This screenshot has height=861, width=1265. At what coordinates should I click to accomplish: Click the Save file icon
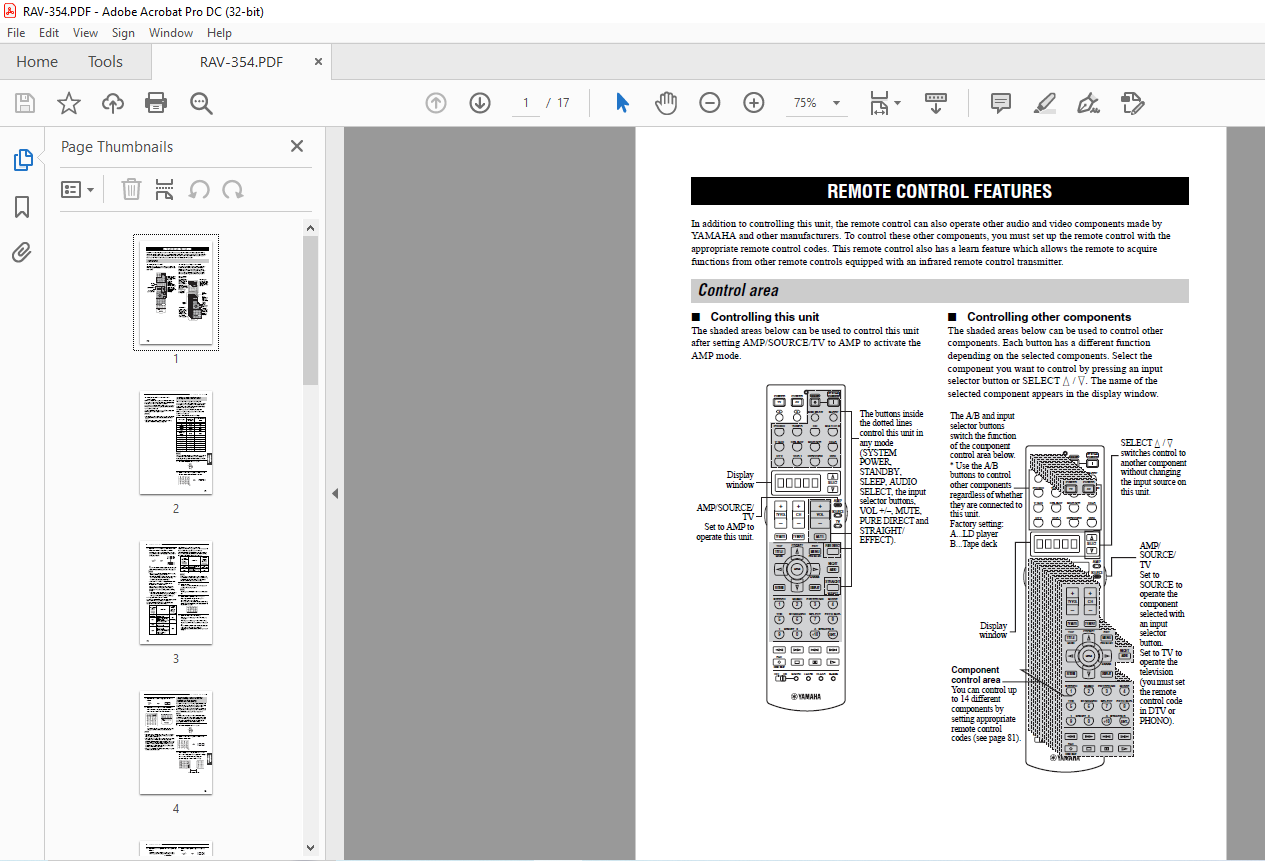coord(25,103)
